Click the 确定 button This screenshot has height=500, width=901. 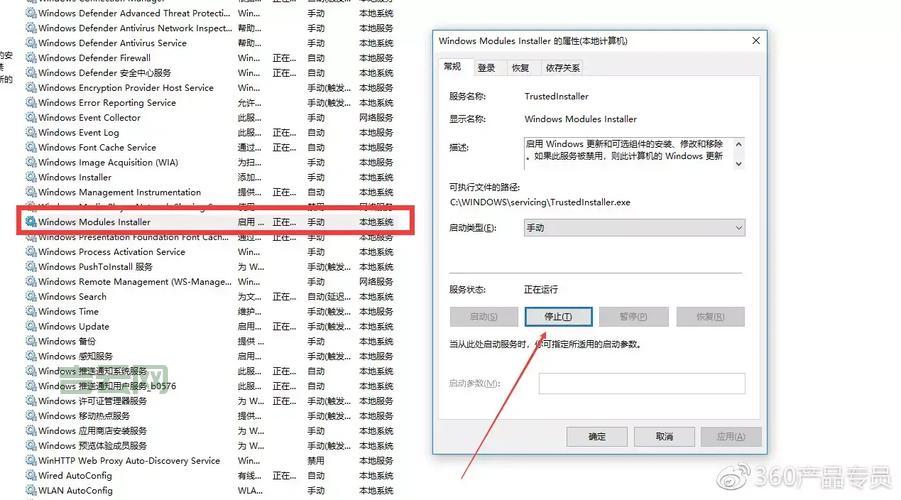point(597,437)
